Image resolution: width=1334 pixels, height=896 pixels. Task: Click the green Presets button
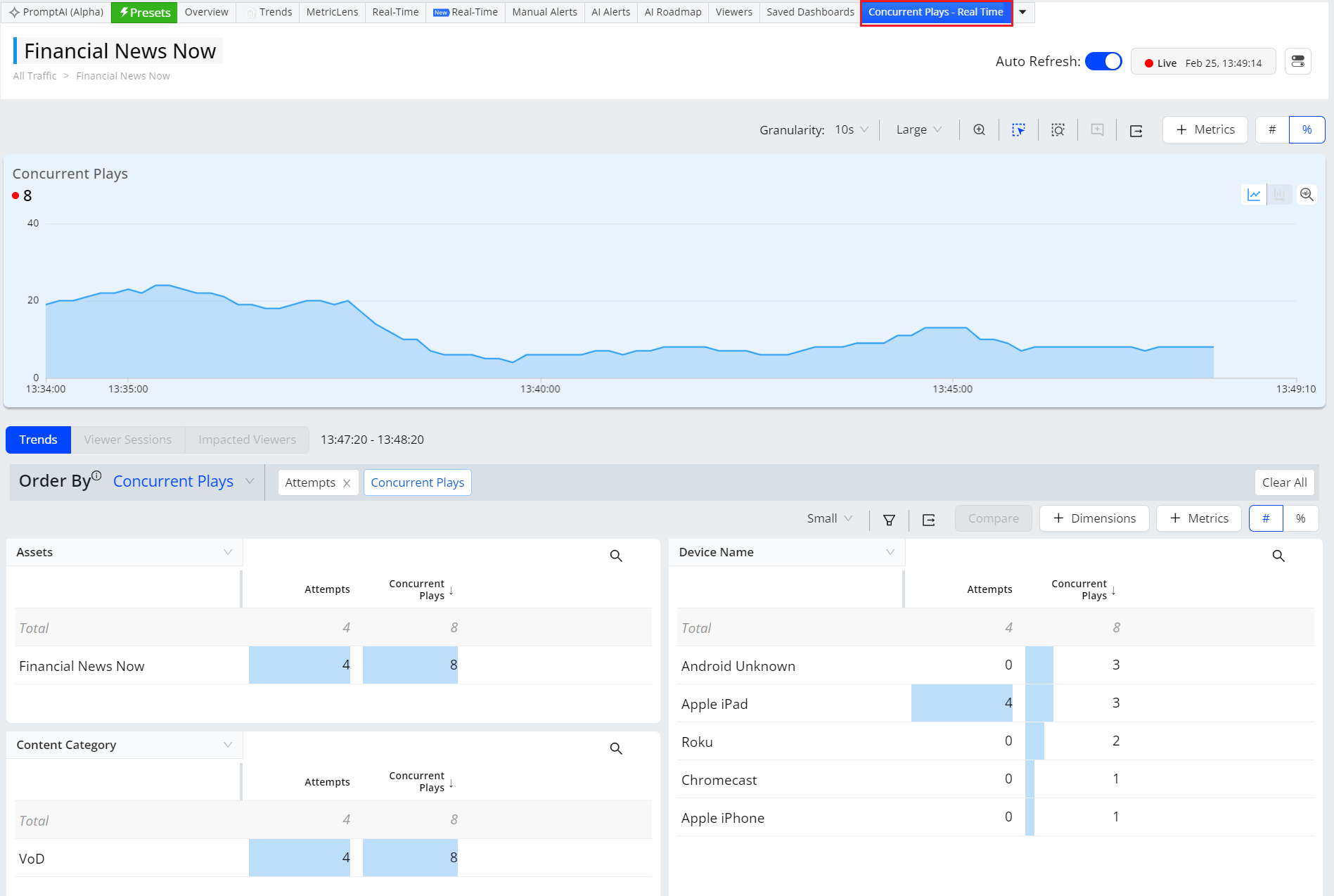pos(144,12)
